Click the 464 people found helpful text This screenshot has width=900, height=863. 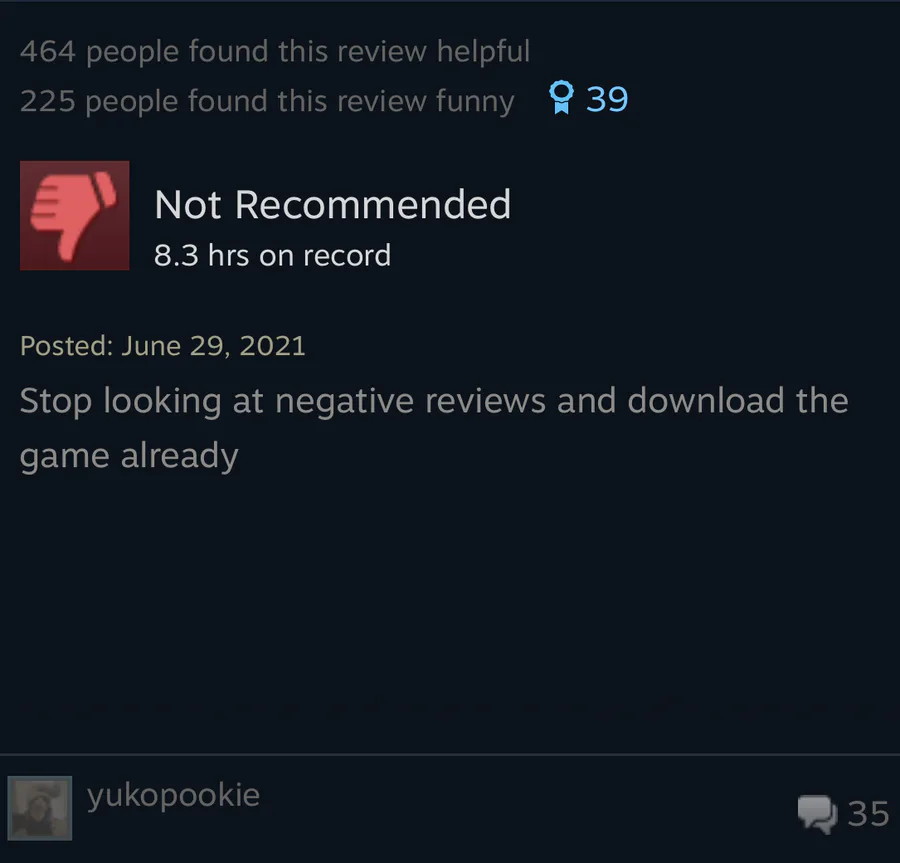(275, 51)
